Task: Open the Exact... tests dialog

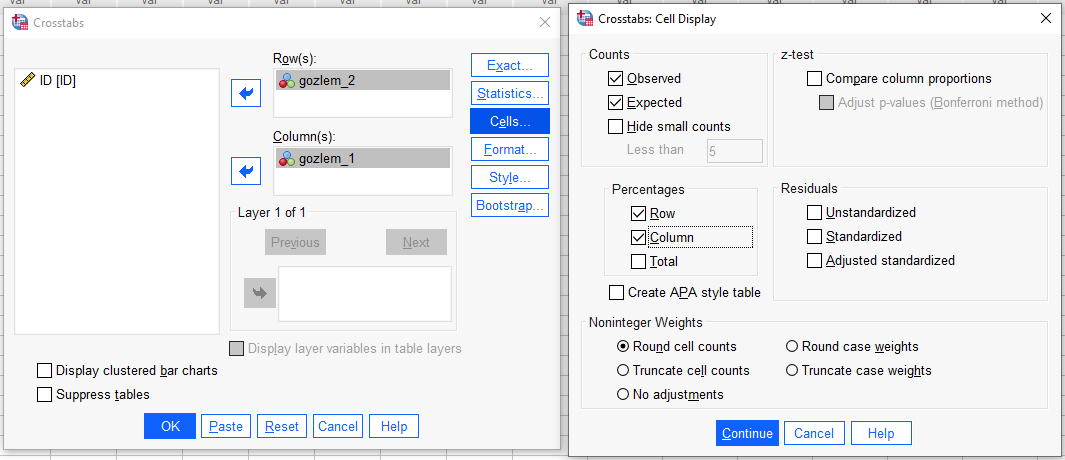Action: coord(509,66)
